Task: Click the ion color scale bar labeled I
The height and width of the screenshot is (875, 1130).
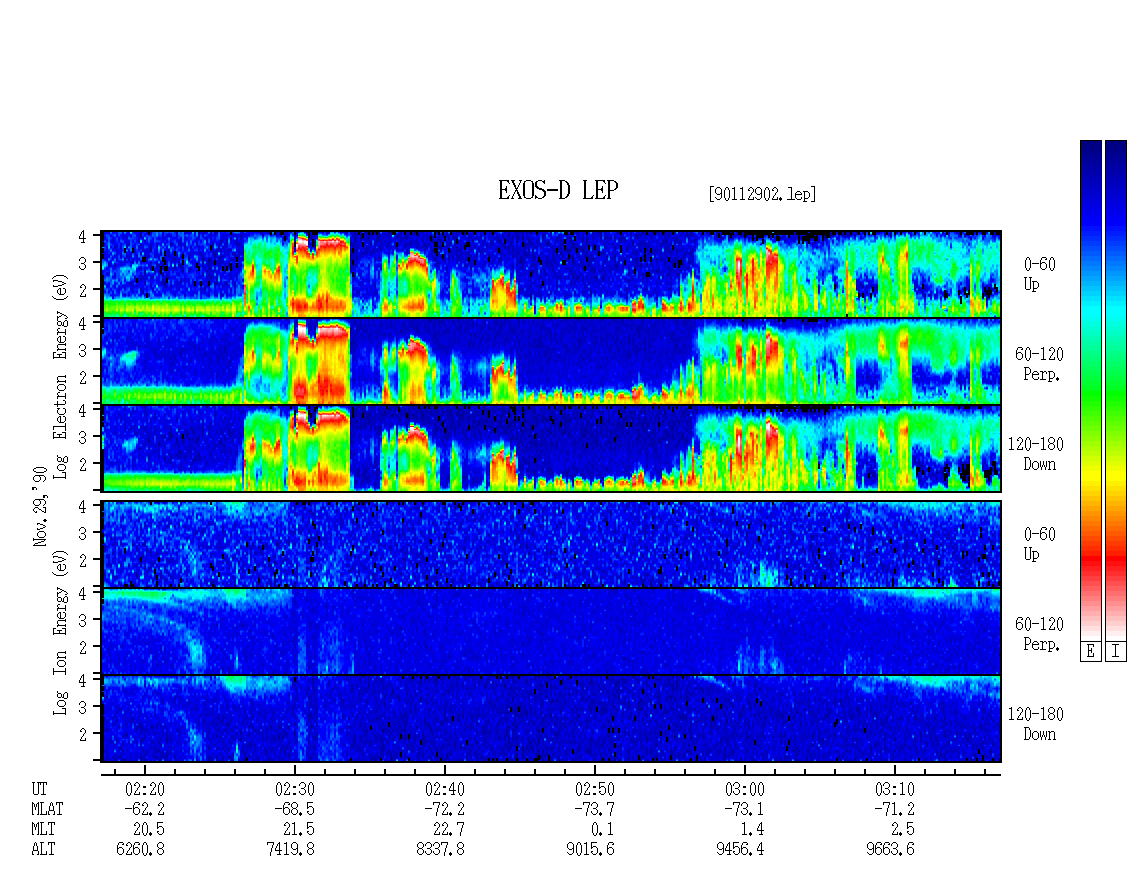Action: pos(1116,390)
